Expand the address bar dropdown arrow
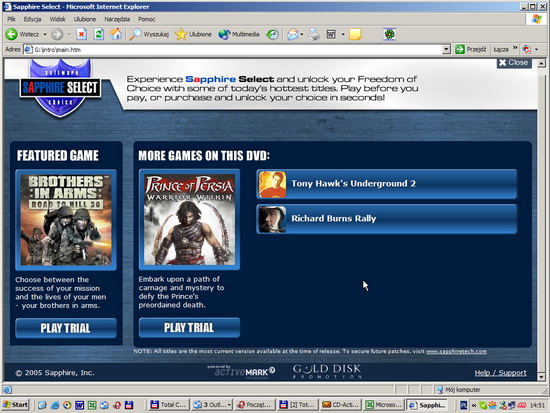 pos(446,49)
